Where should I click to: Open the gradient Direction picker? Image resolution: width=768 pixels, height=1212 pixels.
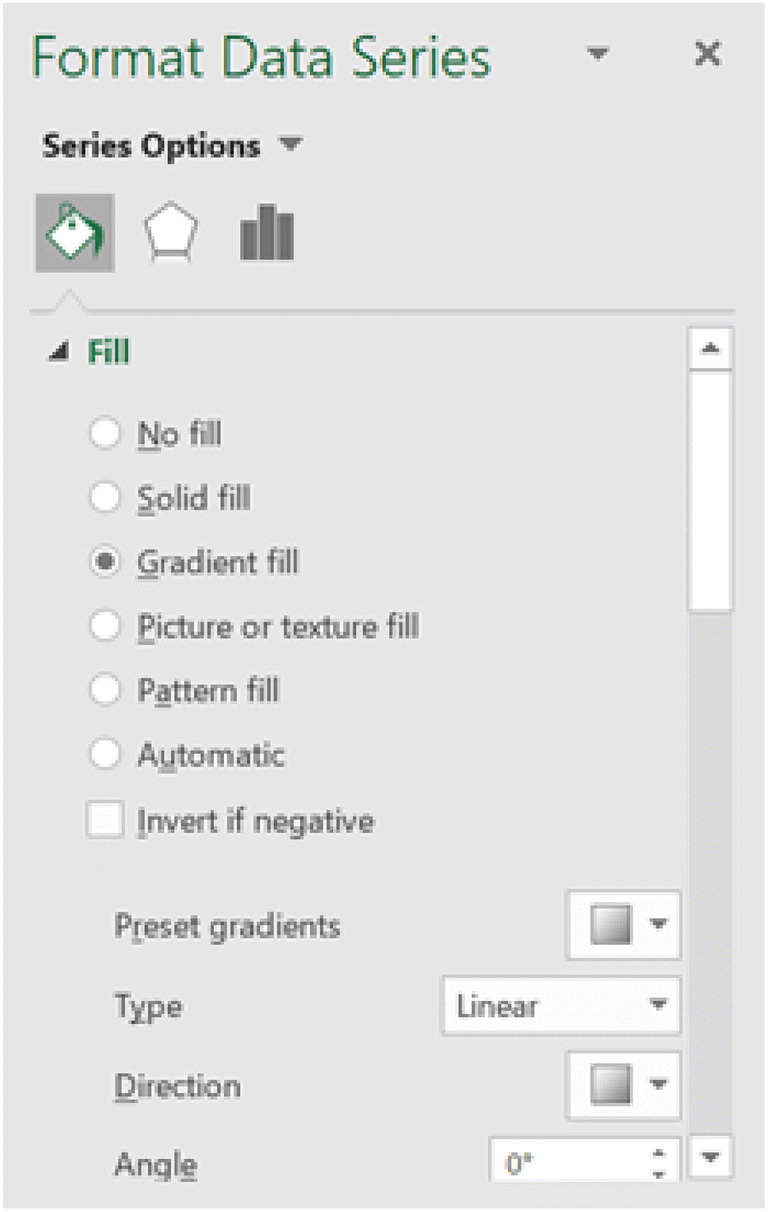click(624, 1085)
